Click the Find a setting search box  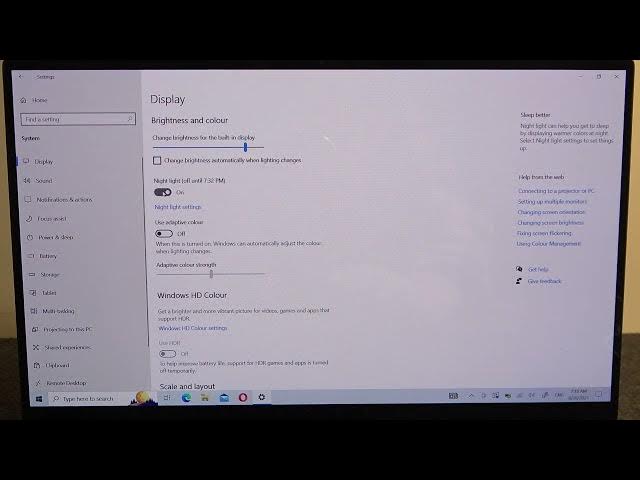77,119
